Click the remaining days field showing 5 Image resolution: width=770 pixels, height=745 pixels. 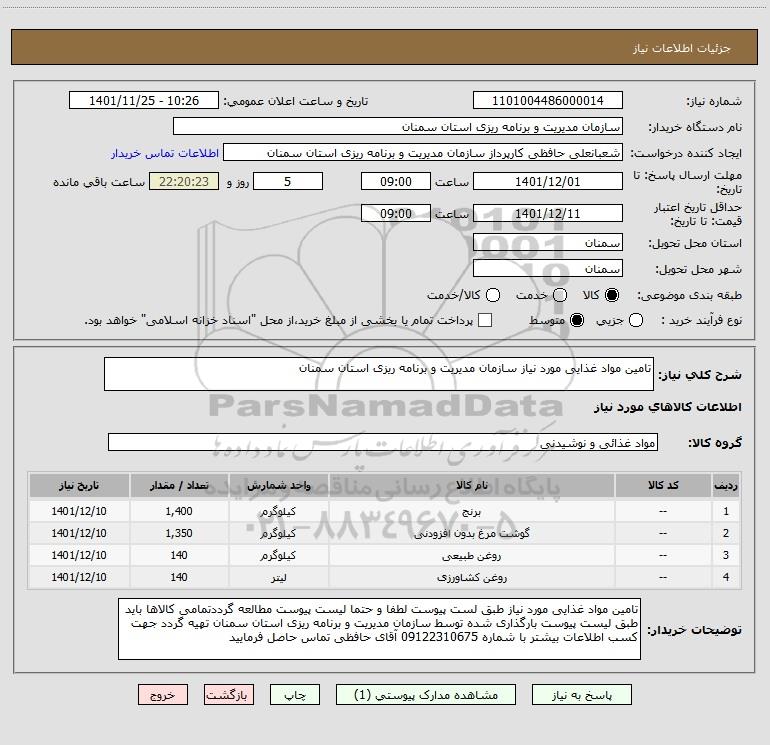click(x=288, y=181)
